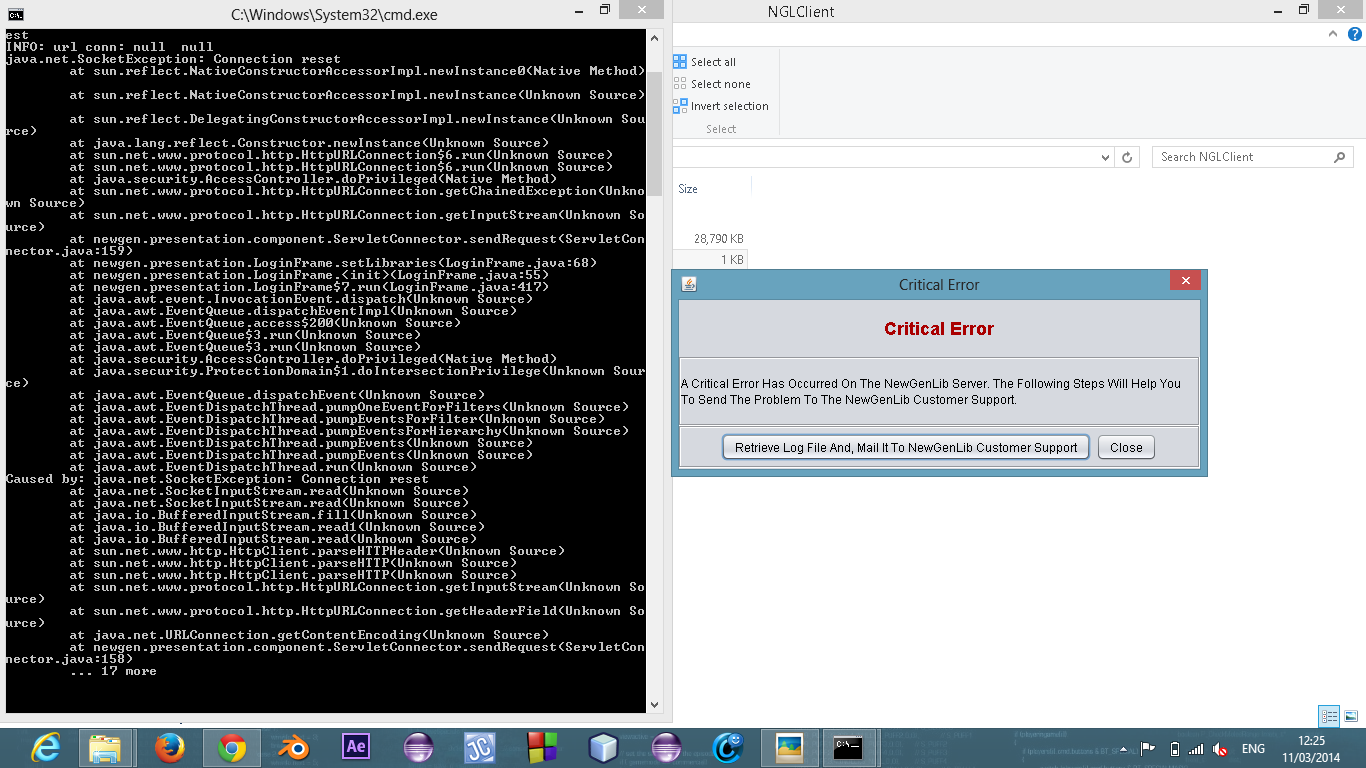Switch to Google Chrome in the taskbar
Viewport: 1366px width, 768px height.
coord(232,747)
